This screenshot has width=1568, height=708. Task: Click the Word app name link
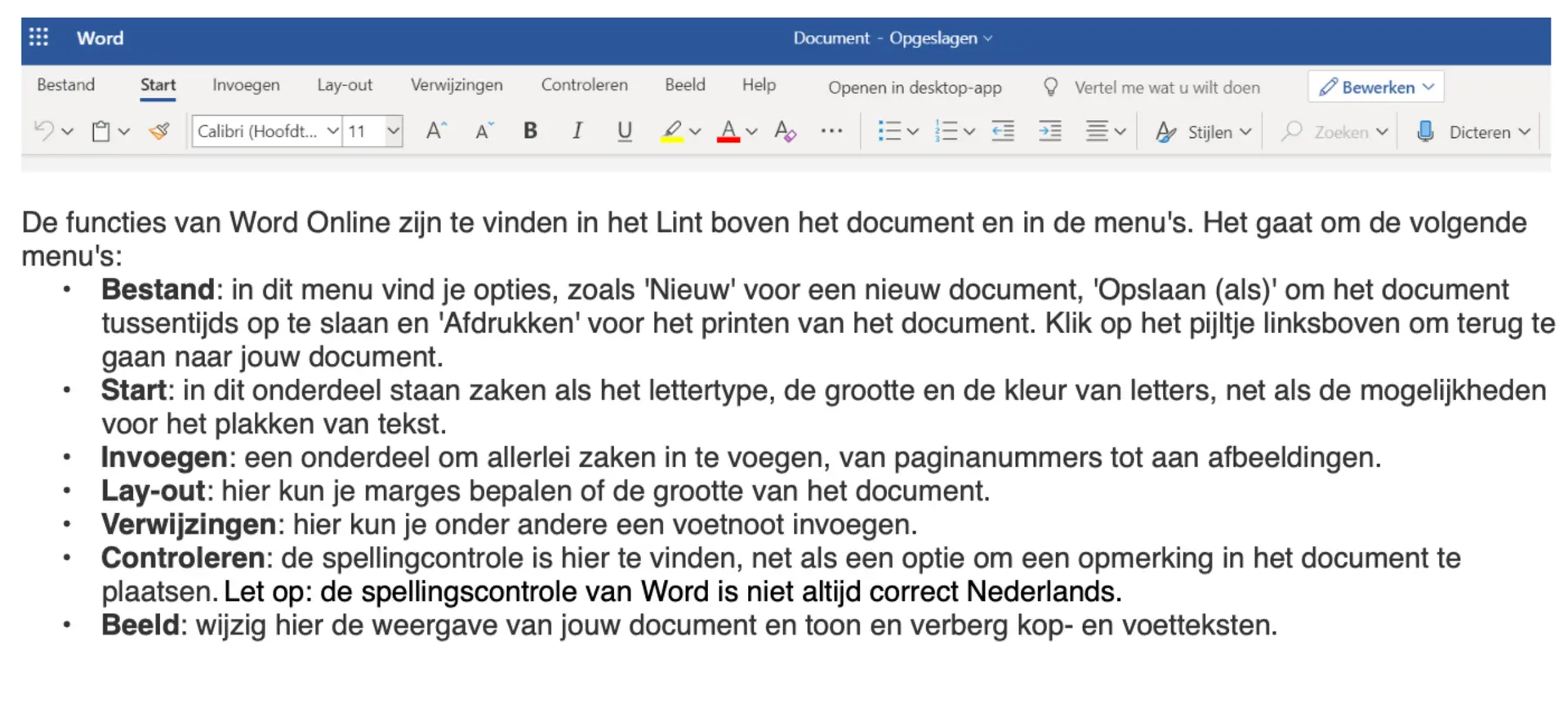click(100, 38)
